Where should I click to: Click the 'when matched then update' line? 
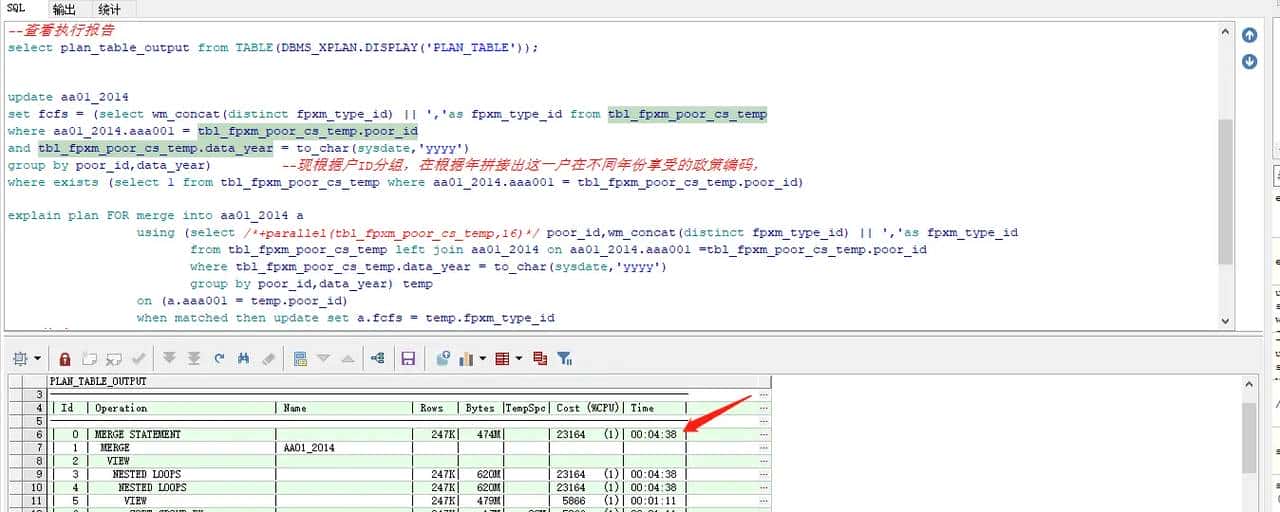346,318
